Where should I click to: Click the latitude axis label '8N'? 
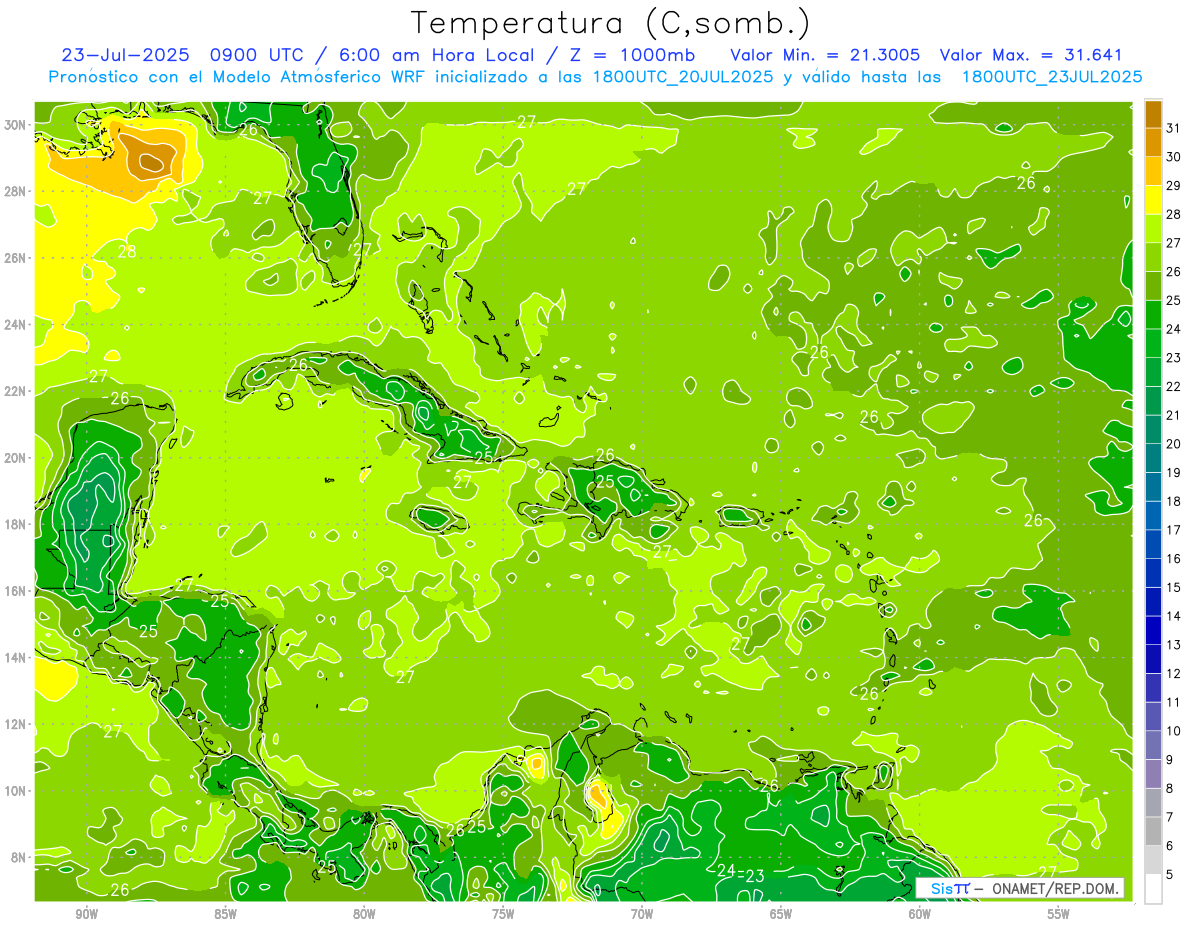pyautogui.click(x=19, y=857)
